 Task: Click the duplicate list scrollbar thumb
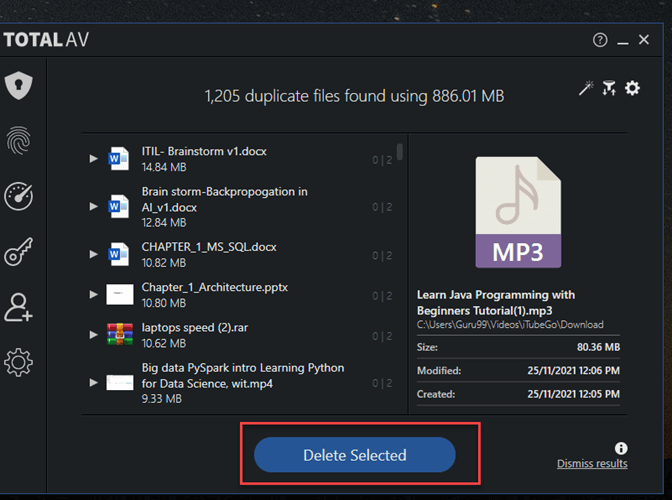[x=401, y=151]
